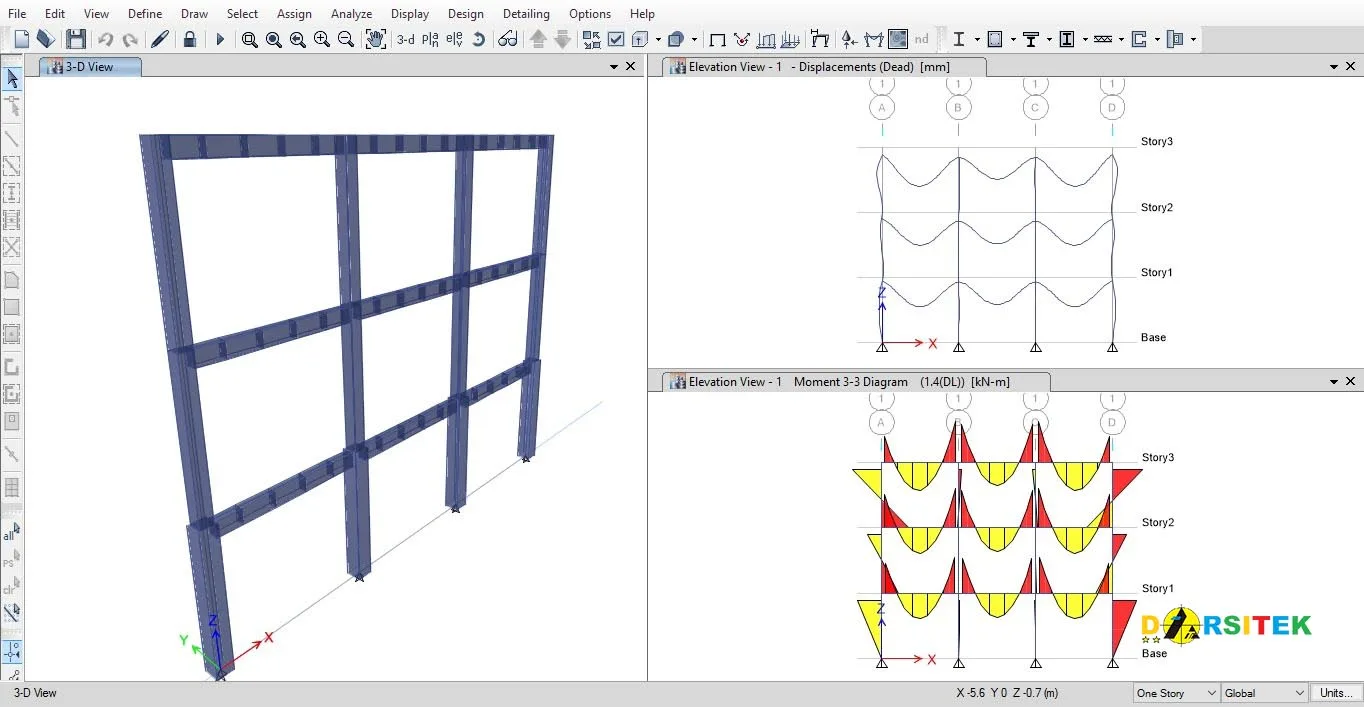
Task: Click the pencil Refresh/Edit icon in toolbar
Action: [159, 39]
